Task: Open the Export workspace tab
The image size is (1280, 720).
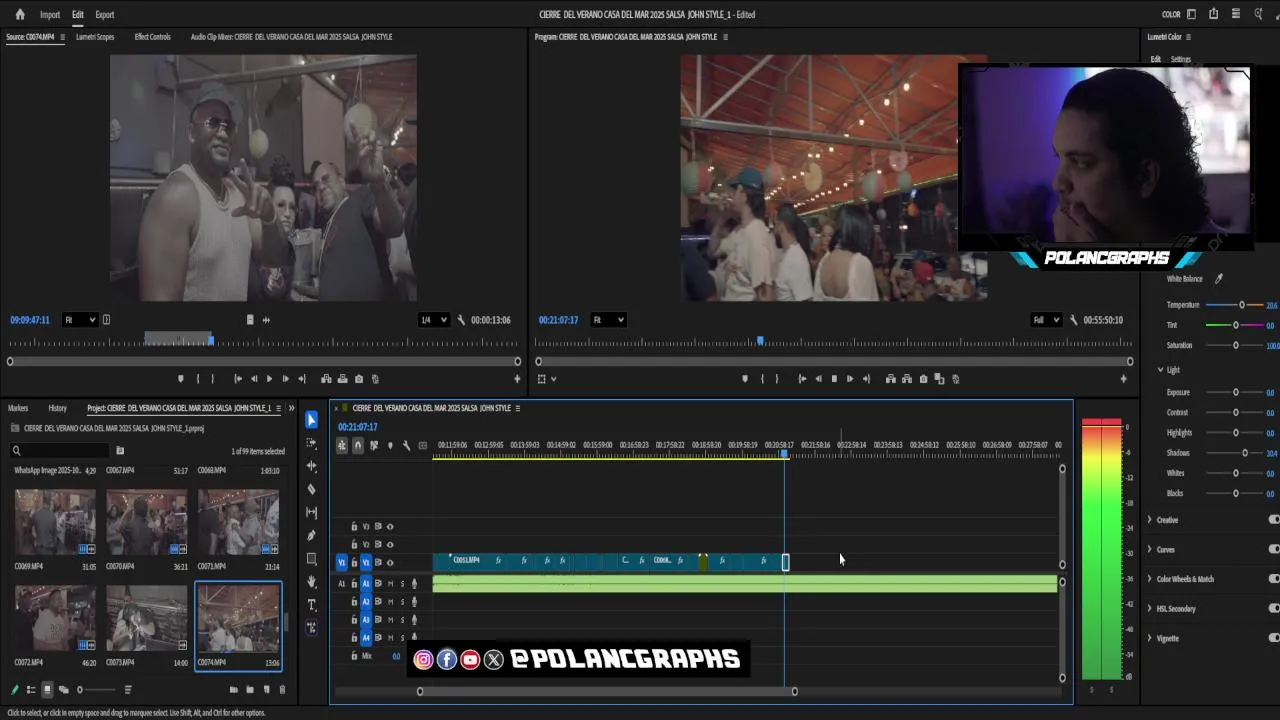Action: click(x=104, y=15)
